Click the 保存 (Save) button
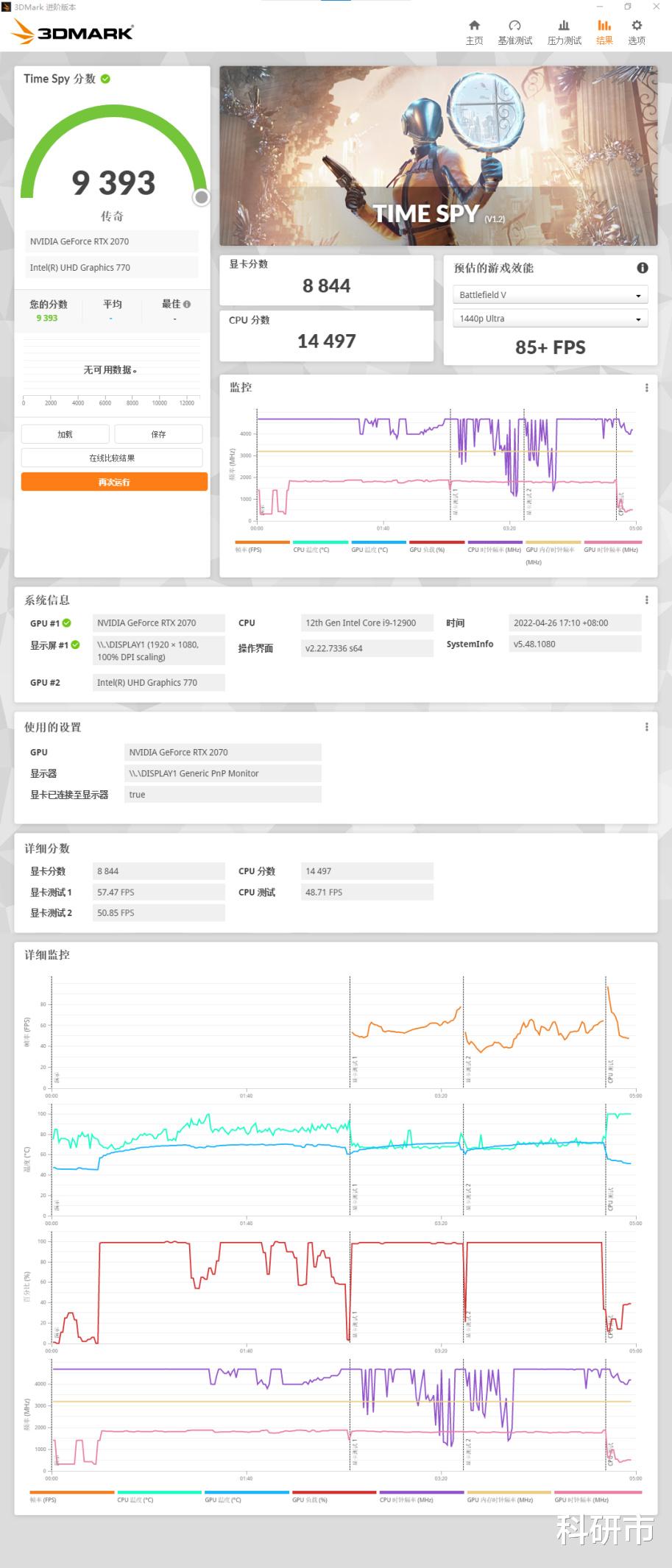672x1568 pixels. point(158,434)
